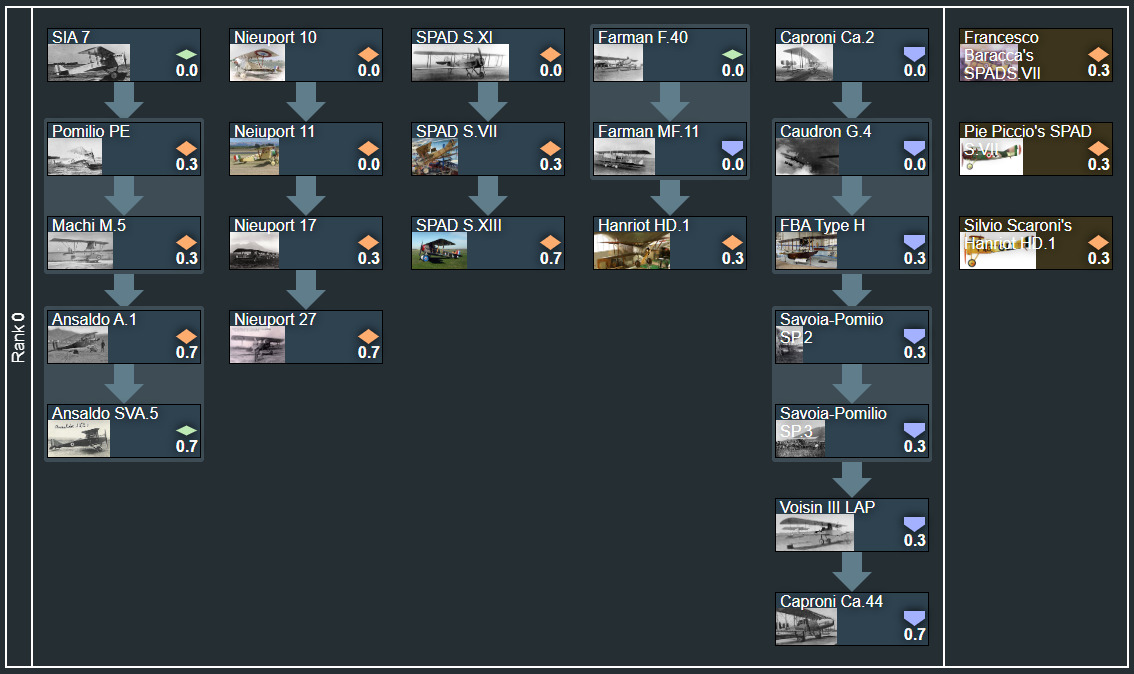Click the green icon on Farman F.40
The image size is (1134, 674).
tap(732, 54)
